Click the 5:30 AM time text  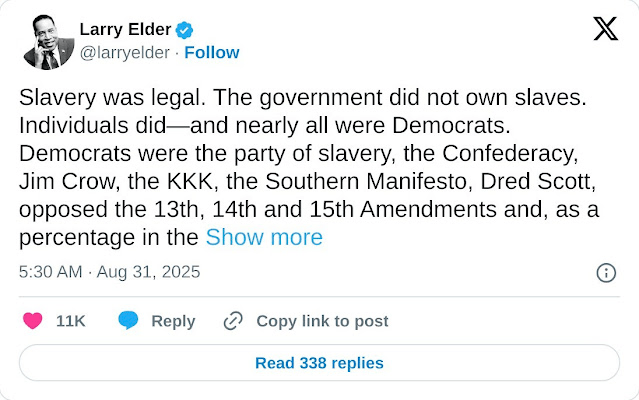[x=48, y=272]
